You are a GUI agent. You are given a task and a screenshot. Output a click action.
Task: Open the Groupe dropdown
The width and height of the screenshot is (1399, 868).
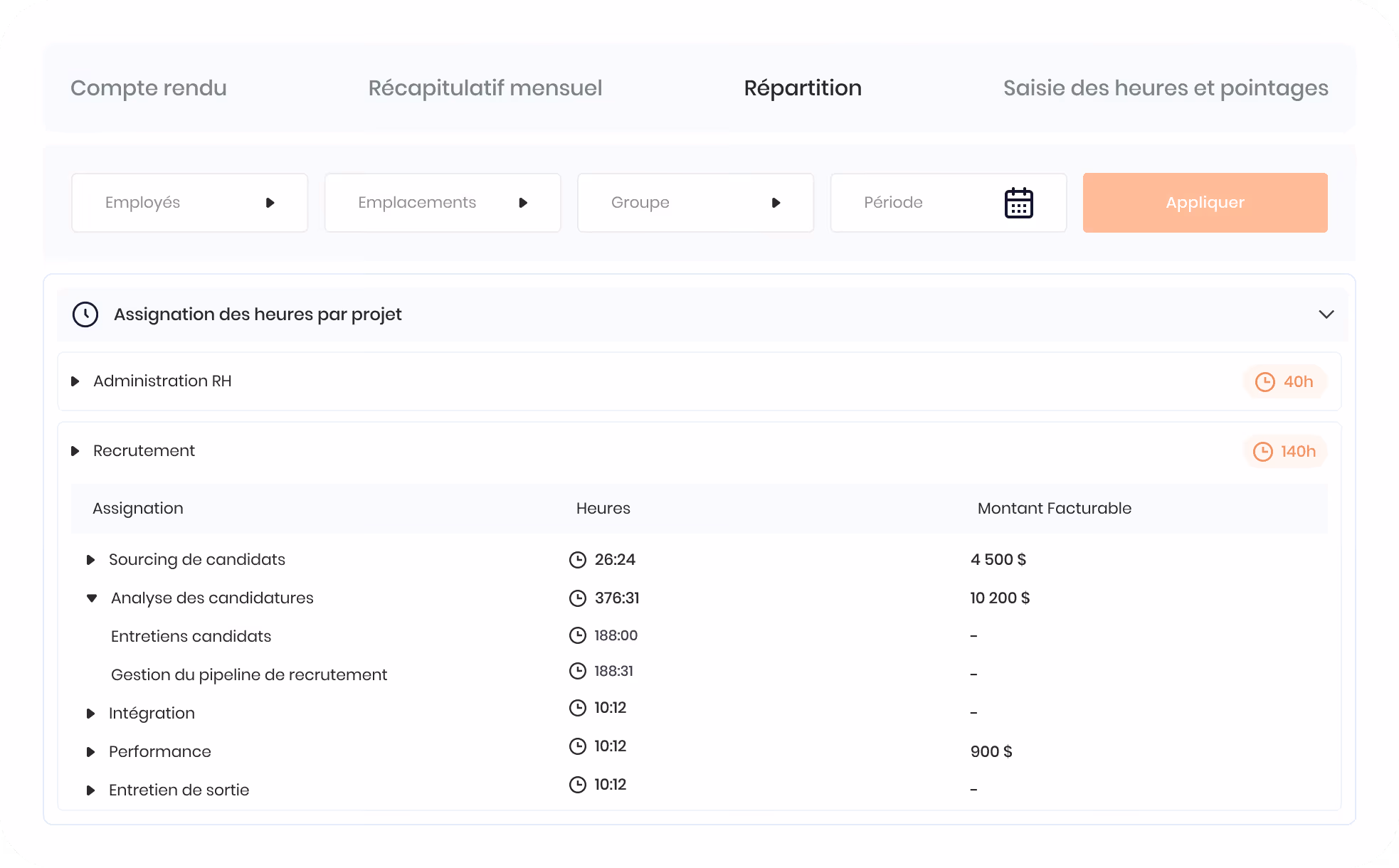[695, 203]
